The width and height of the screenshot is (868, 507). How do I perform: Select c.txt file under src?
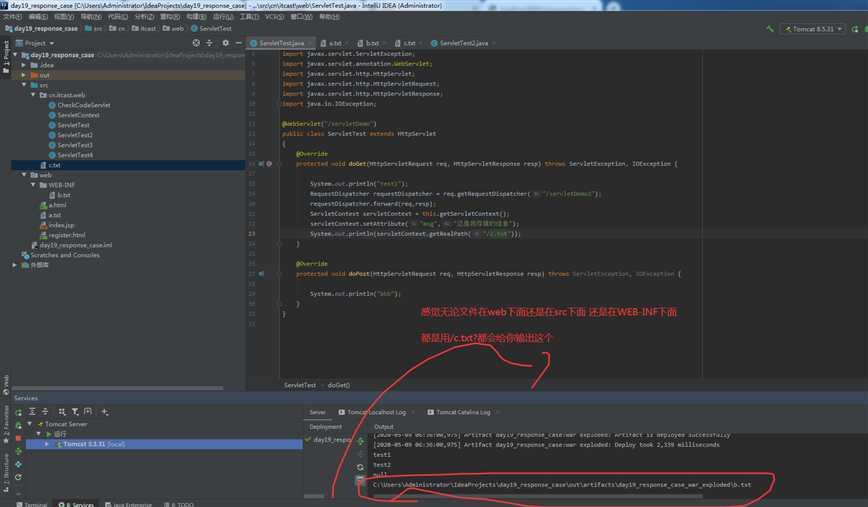pos(50,165)
